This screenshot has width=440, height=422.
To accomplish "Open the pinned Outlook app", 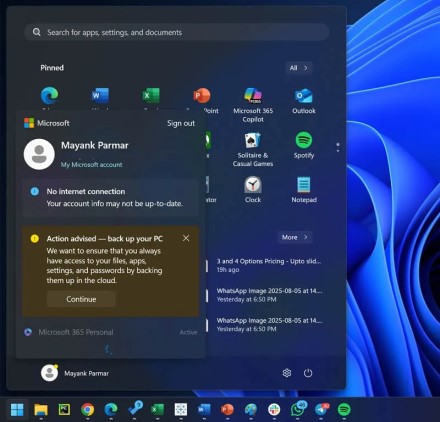I will click(304, 101).
